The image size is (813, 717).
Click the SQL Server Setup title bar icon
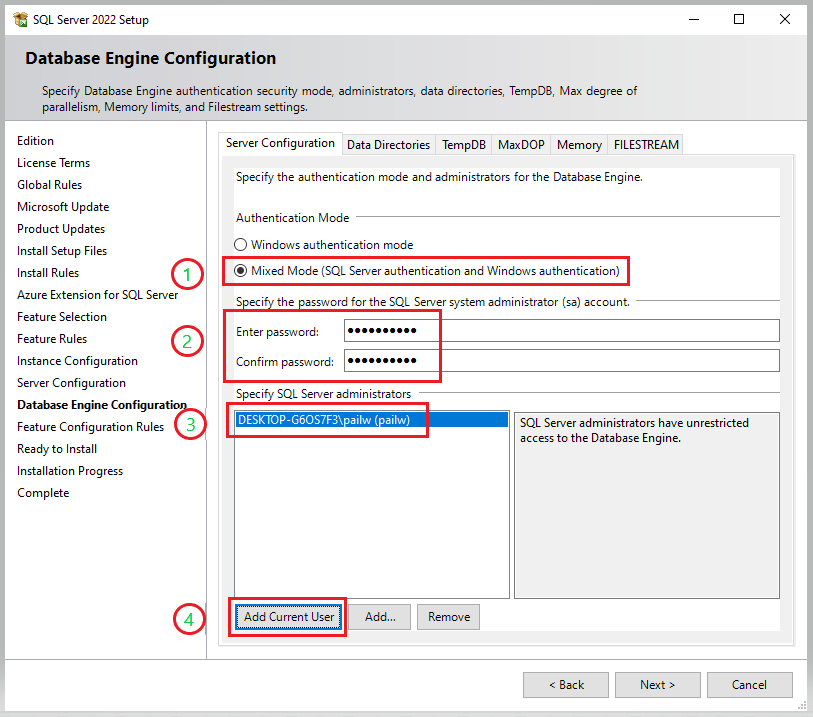click(x=19, y=19)
